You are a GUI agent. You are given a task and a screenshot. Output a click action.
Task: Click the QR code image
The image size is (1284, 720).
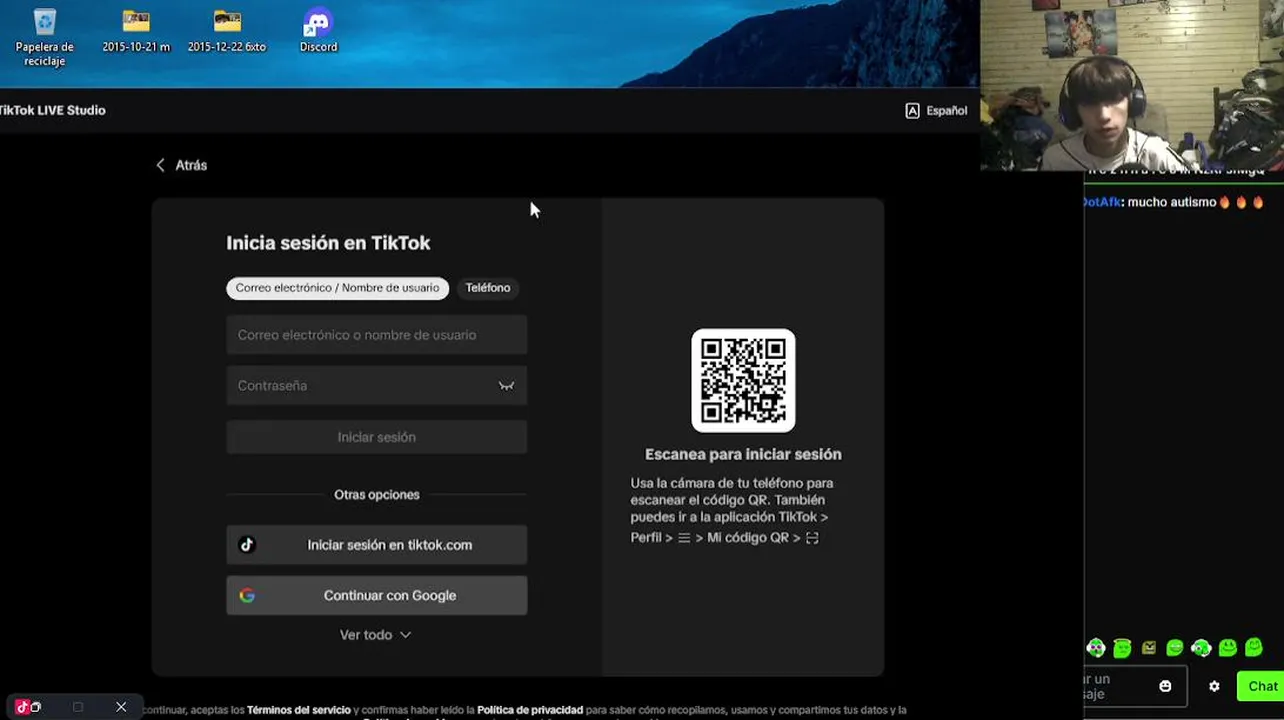pyautogui.click(x=743, y=381)
